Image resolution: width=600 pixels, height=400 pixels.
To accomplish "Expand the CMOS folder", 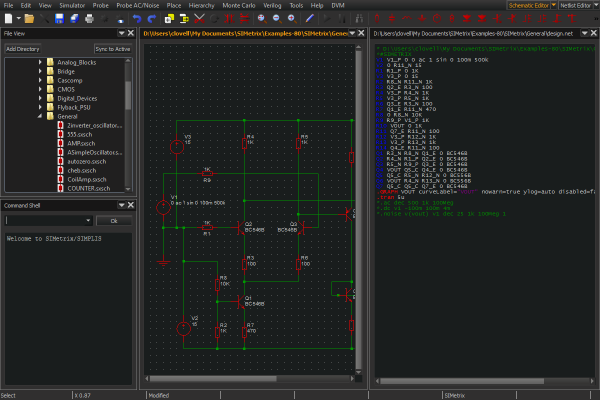I will point(40,89).
